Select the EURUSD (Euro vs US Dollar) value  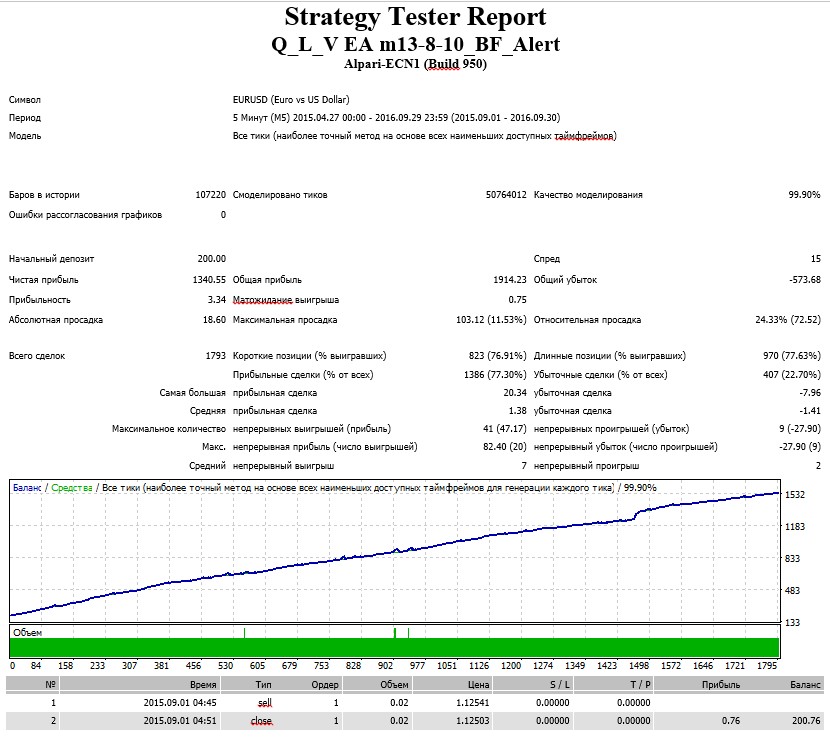point(291,100)
